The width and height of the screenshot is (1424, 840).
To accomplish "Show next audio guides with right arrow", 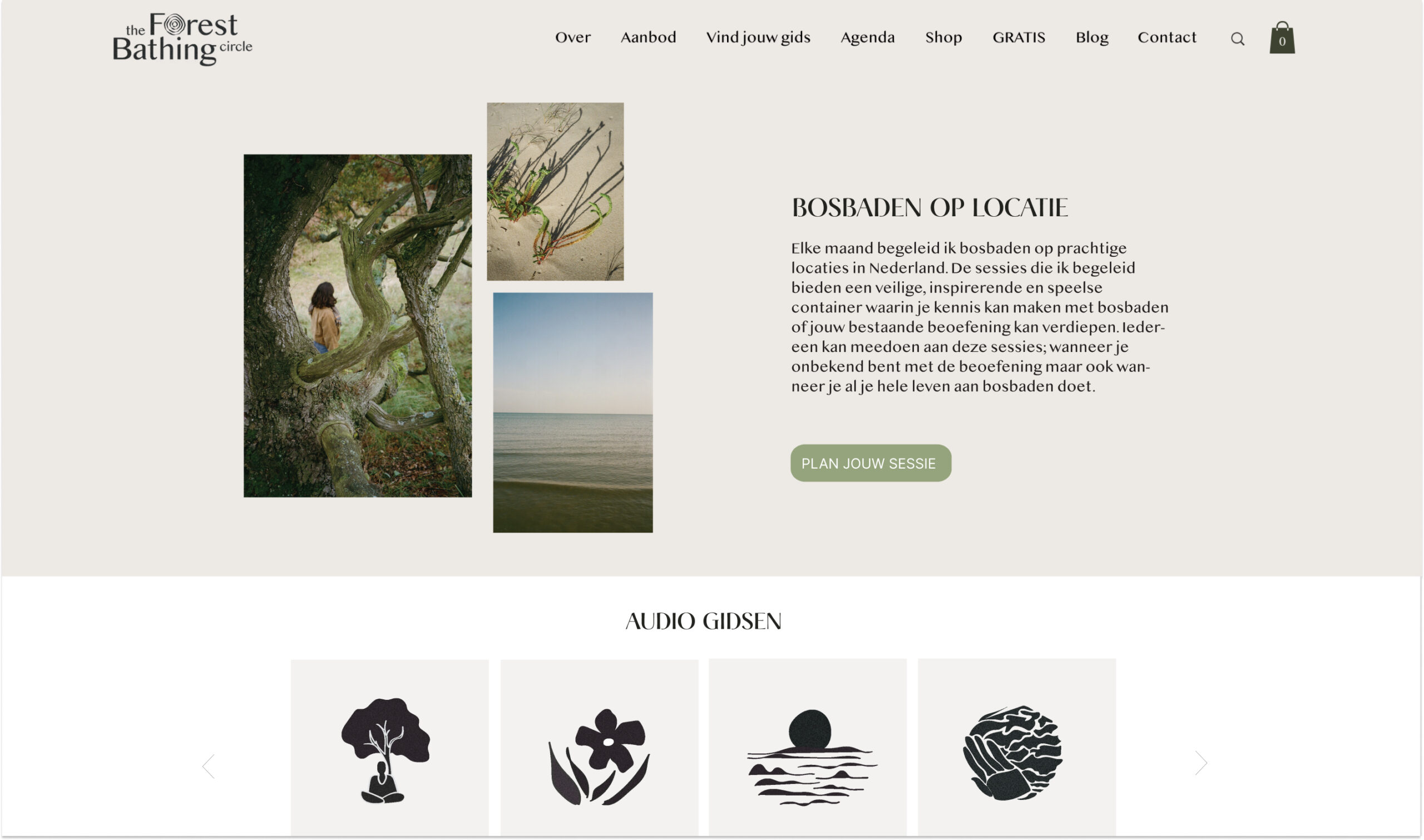I will coord(1201,763).
